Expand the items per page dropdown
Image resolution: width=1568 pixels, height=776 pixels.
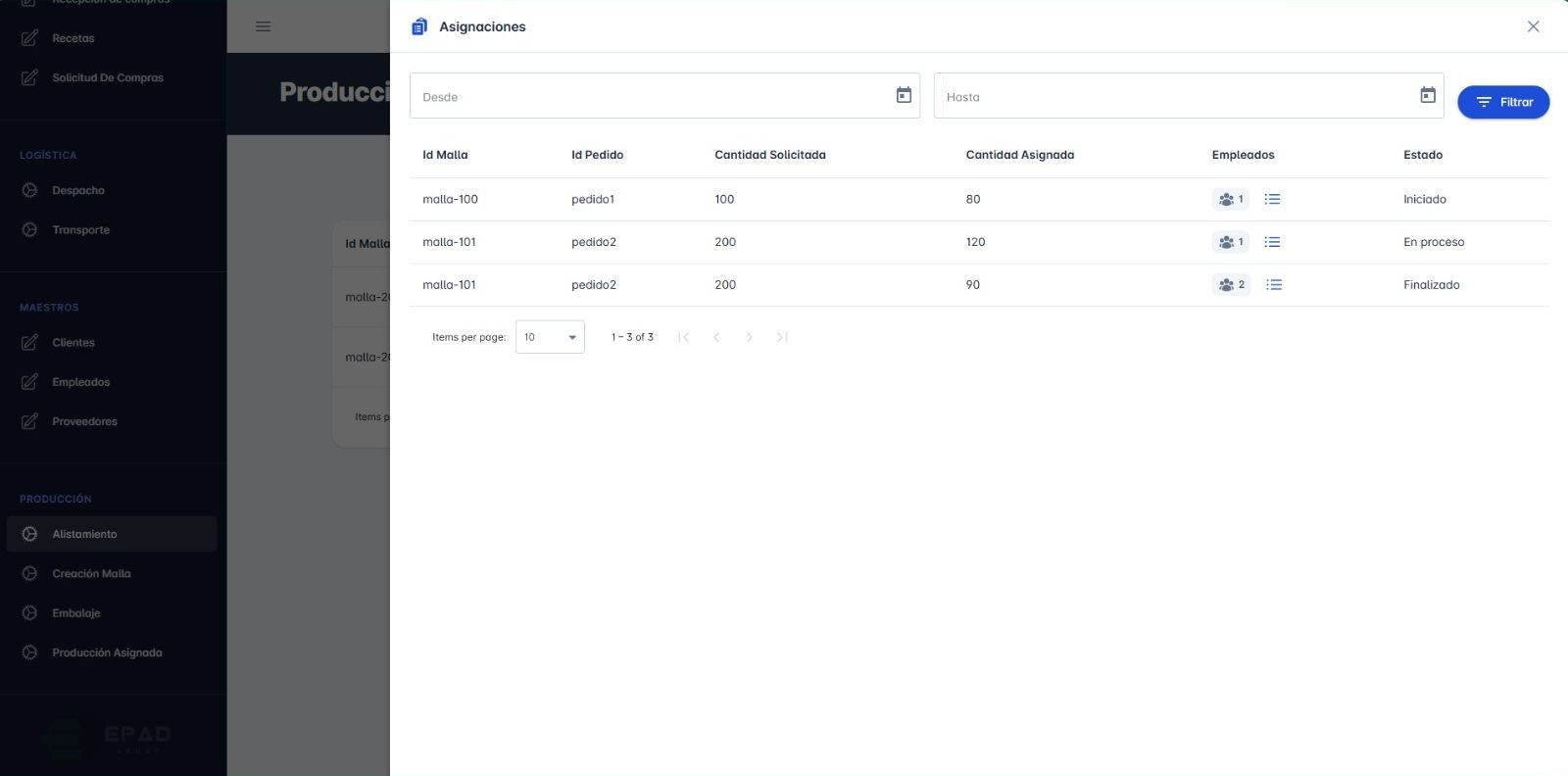[x=550, y=337]
